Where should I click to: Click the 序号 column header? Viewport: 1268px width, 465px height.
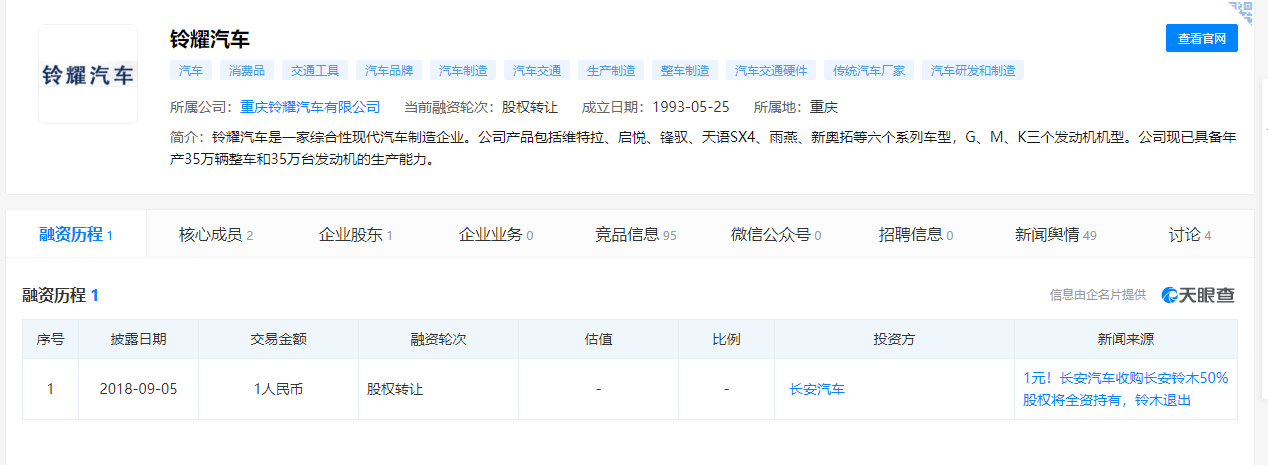tap(51, 339)
